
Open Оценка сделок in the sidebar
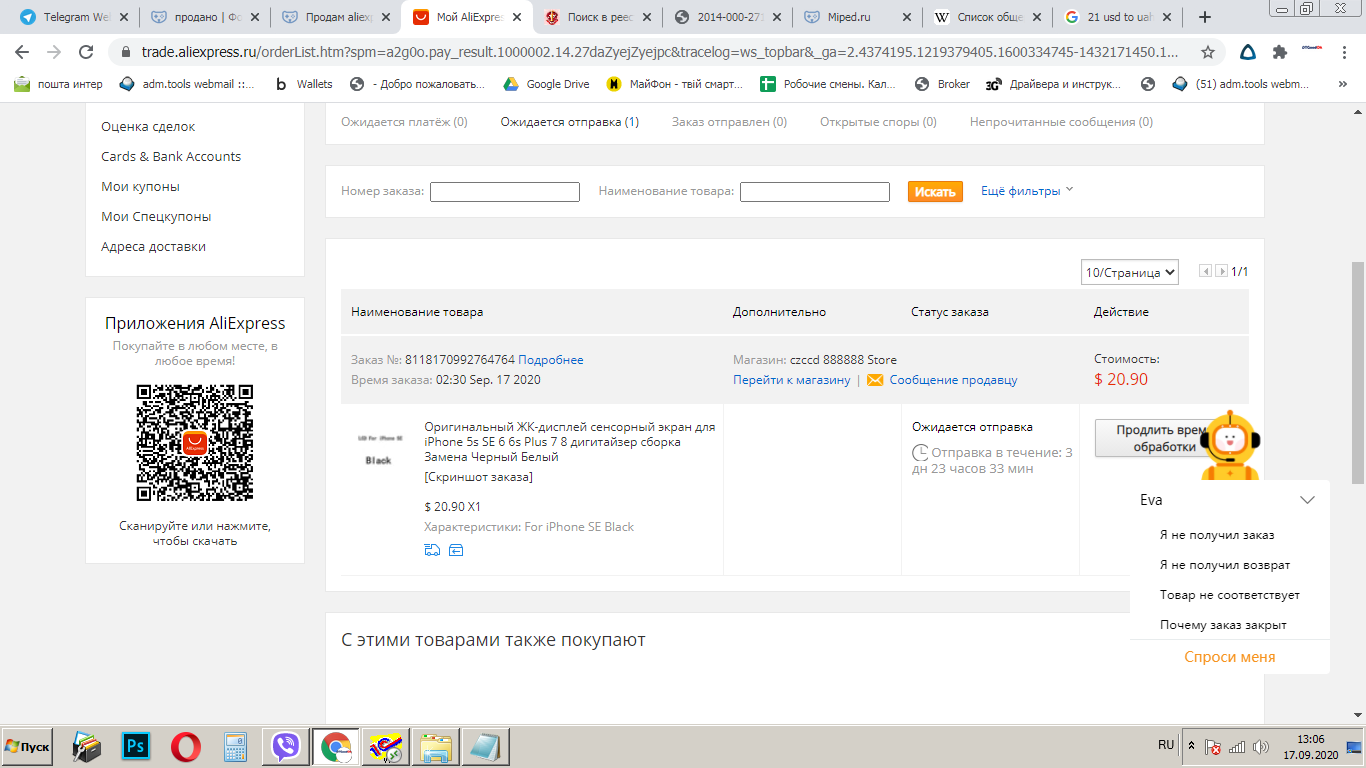tap(148, 127)
